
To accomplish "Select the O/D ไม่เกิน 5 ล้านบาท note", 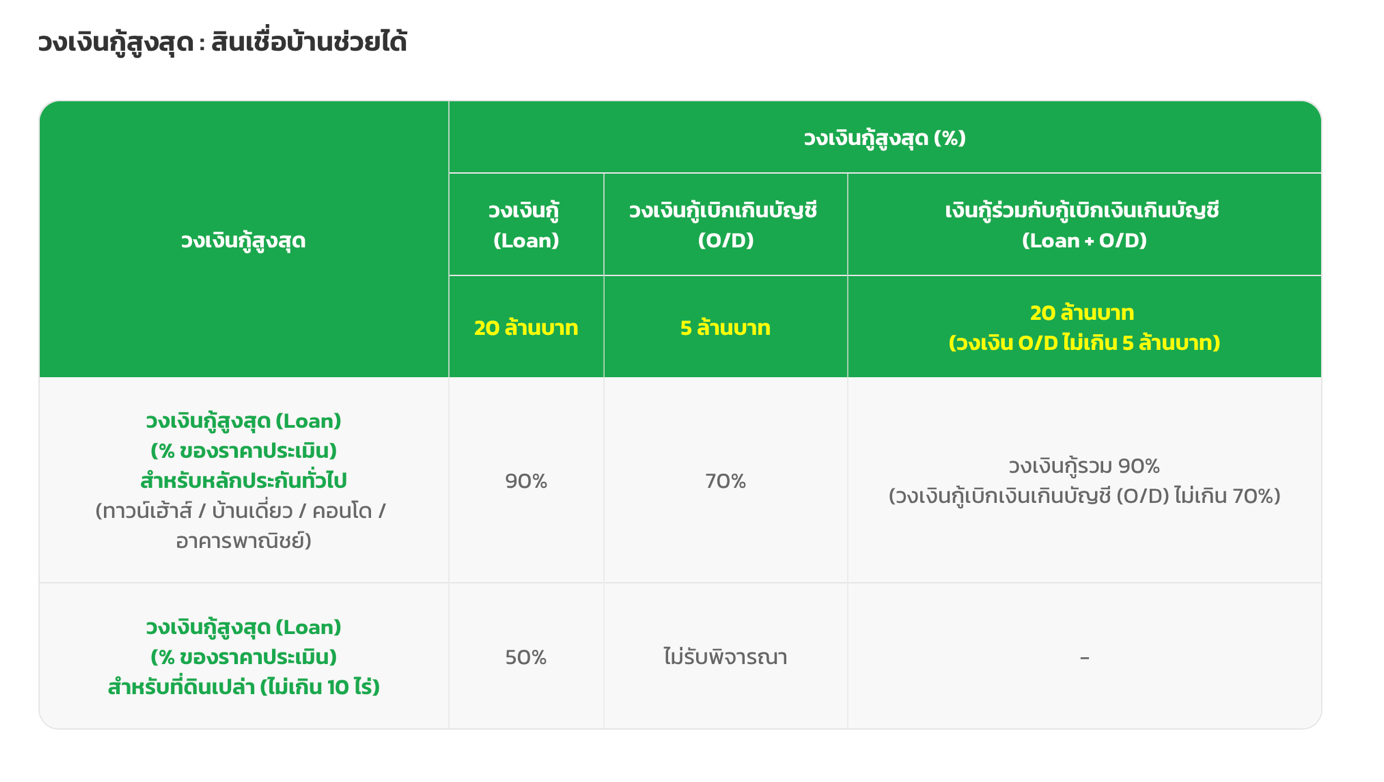I will (1084, 343).
